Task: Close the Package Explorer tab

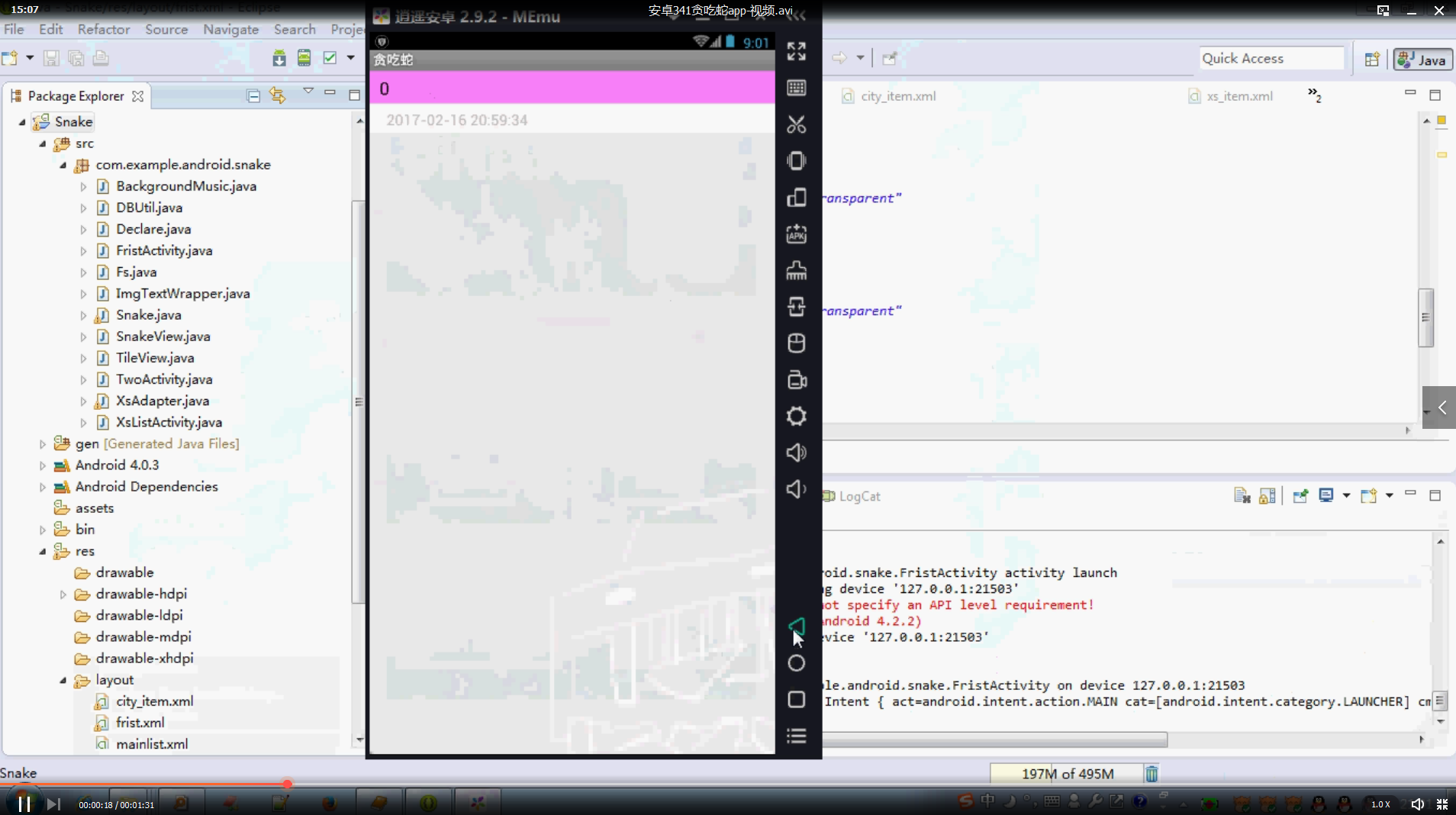Action: click(x=137, y=96)
